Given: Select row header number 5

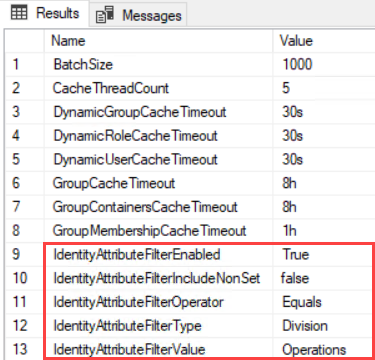Looking at the screenshot, I should point(24,159).
